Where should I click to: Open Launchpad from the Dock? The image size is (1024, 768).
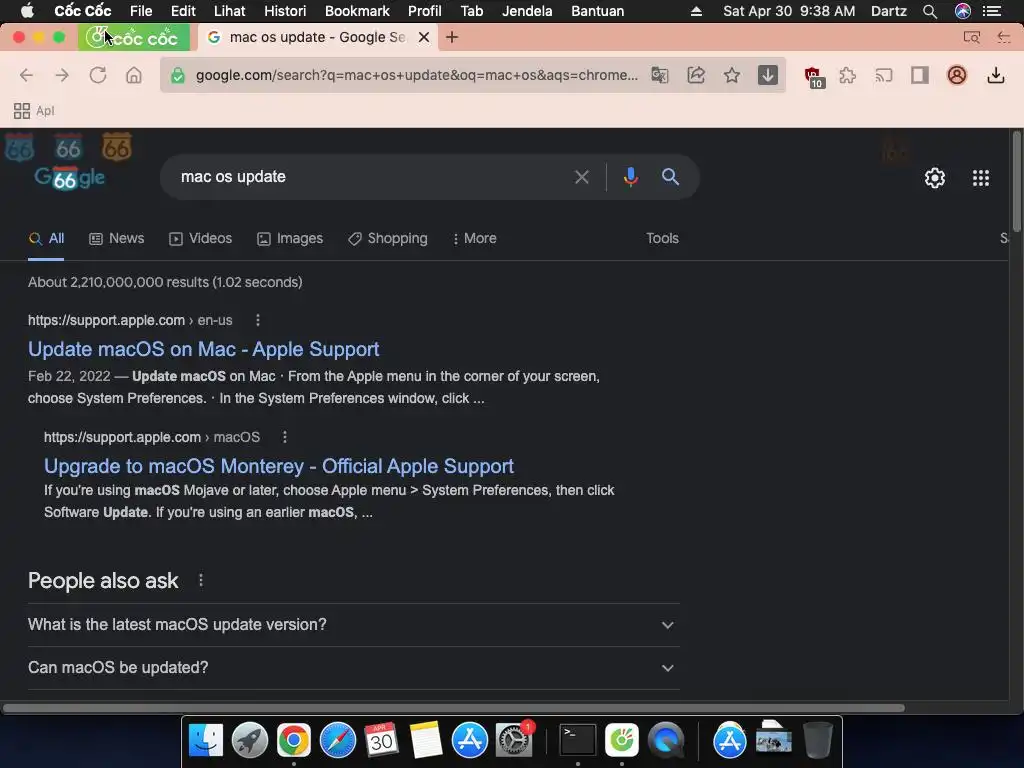[x=249, y=740]
